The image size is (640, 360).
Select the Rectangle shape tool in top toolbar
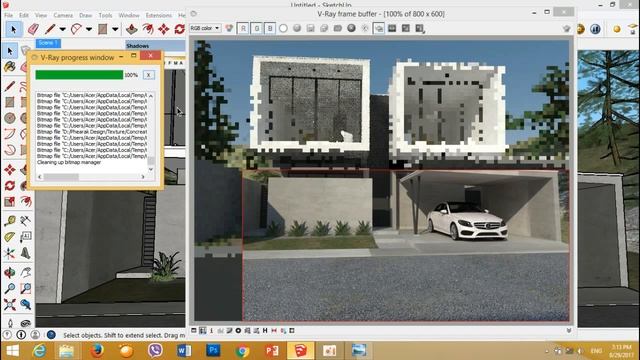pyautogui.click(x=102, y=29)
